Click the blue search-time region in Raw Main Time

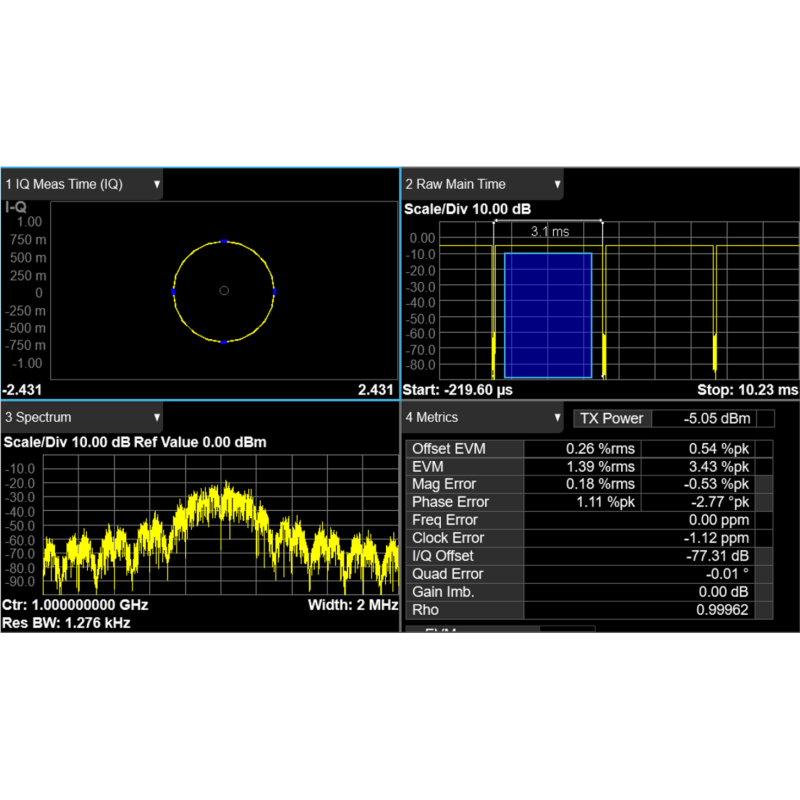547,315
